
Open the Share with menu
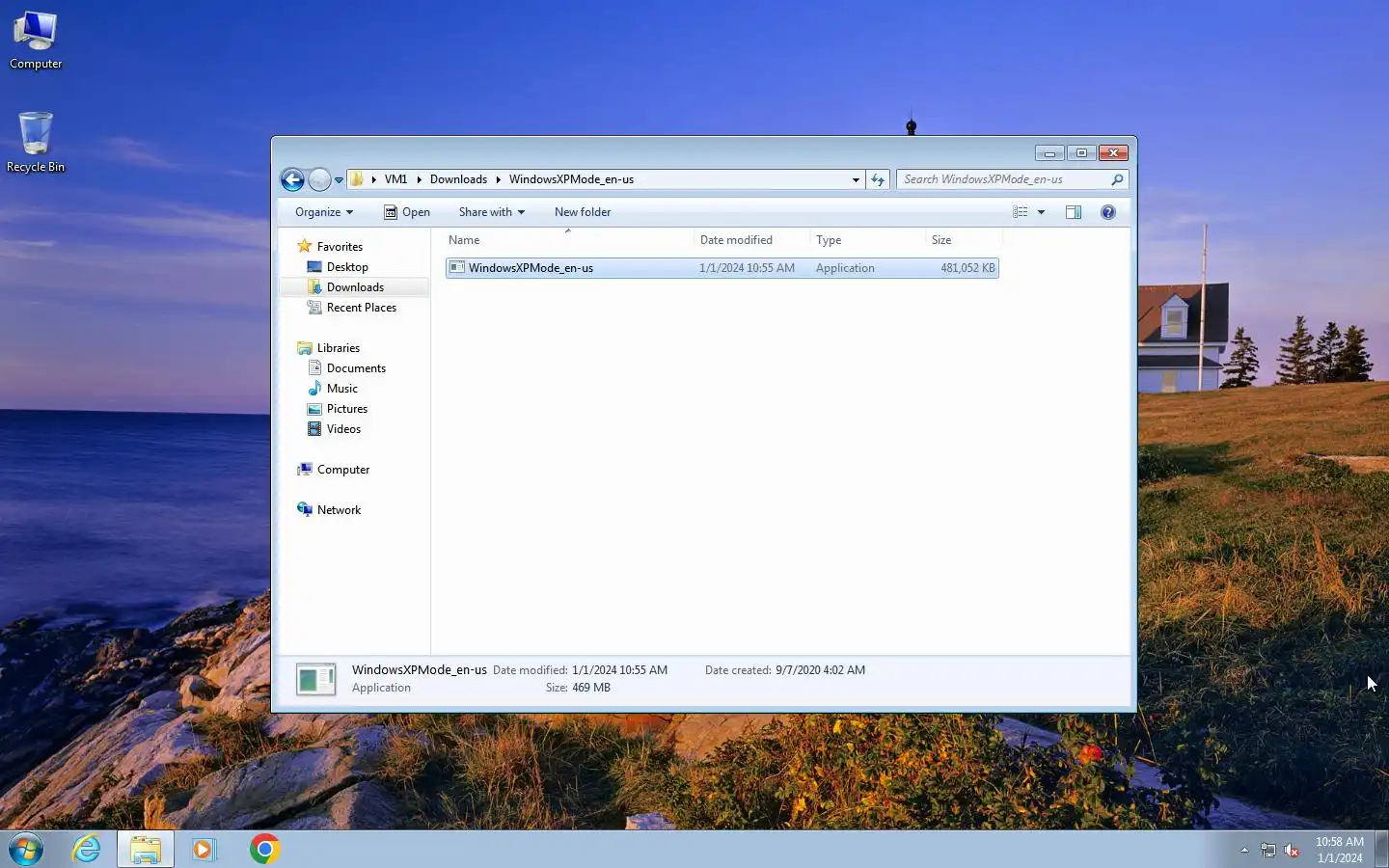[492, 212]
